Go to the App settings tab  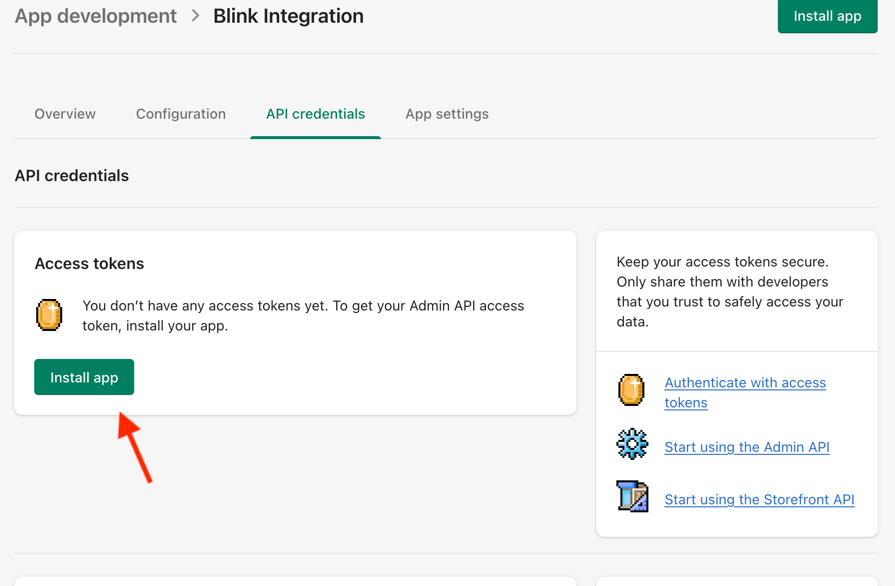pyautogui.click(x=447, y=114)
